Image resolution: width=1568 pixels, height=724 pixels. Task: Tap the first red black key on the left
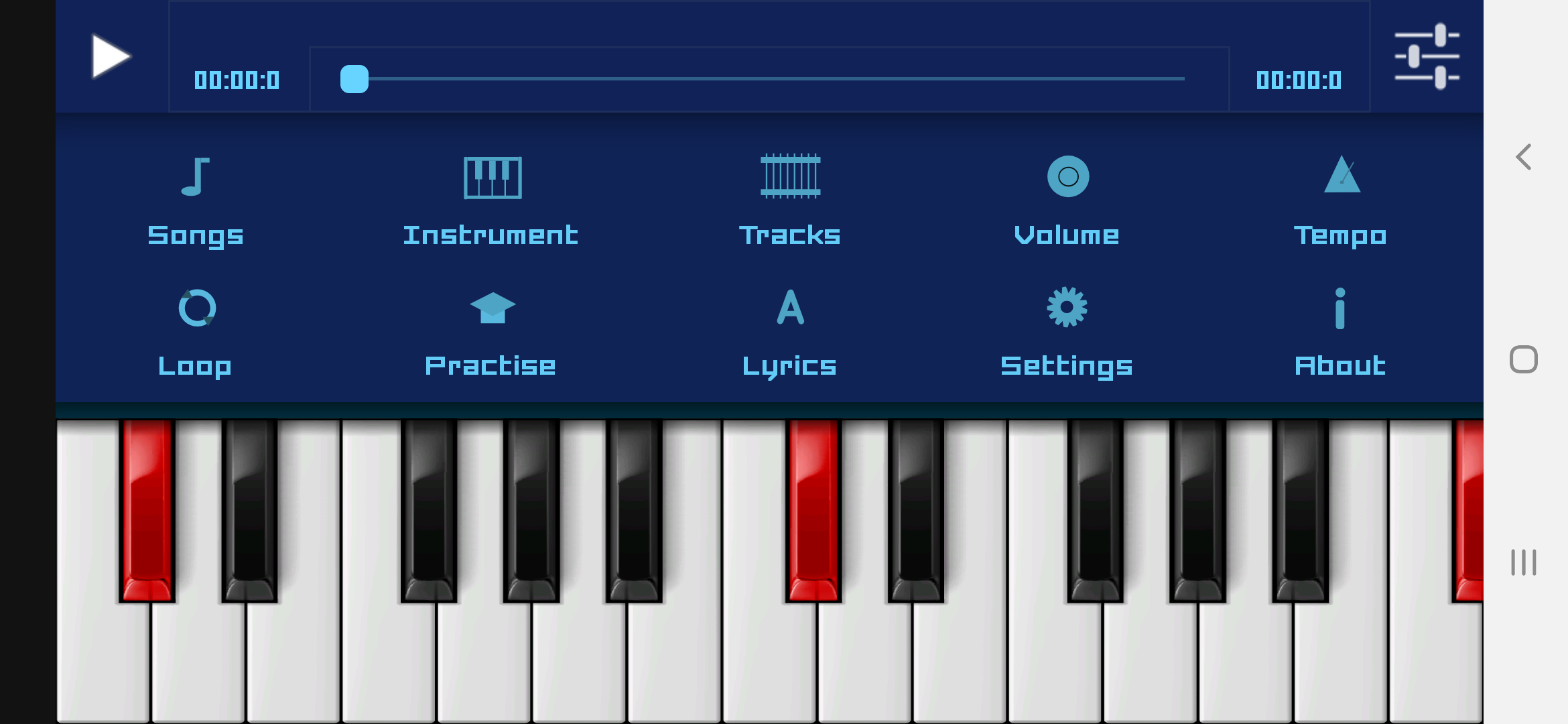pyautogui.click(x=147, y=511)
